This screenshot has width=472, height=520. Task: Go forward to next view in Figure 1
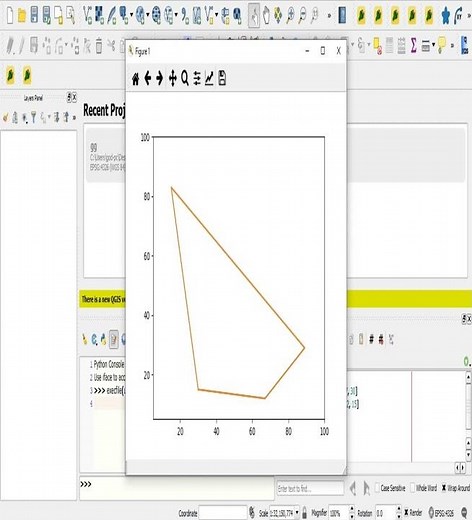(x=160, y=79)
